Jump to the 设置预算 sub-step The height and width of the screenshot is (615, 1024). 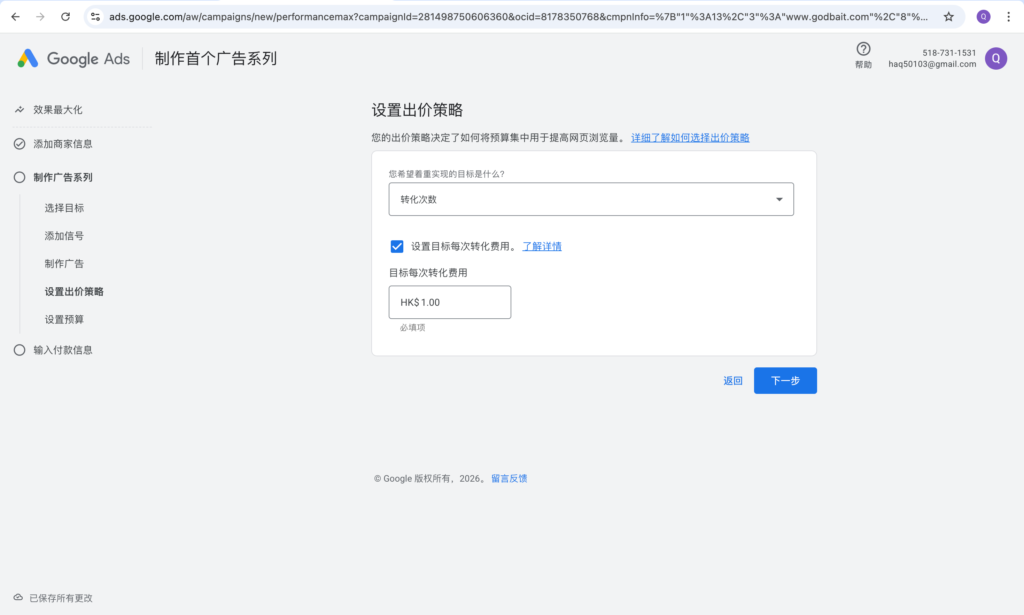click(64, 319)
